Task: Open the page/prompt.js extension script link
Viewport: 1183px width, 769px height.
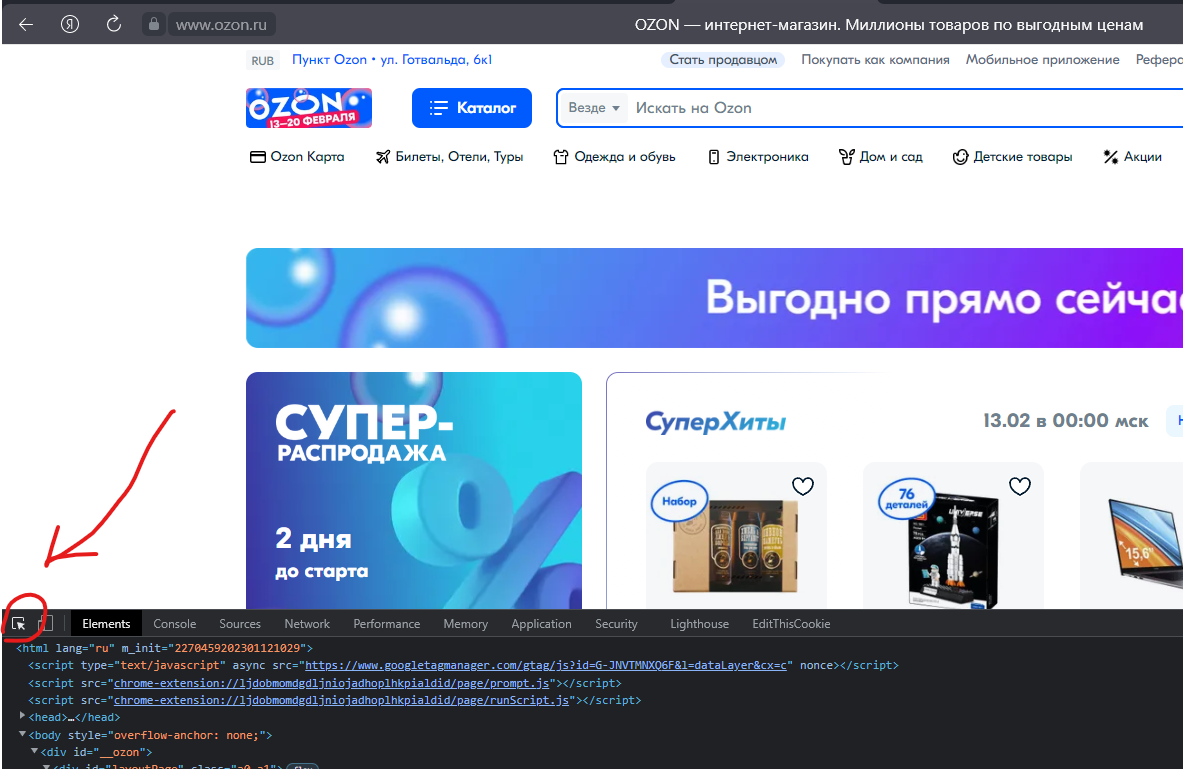Action: (331, 683)
